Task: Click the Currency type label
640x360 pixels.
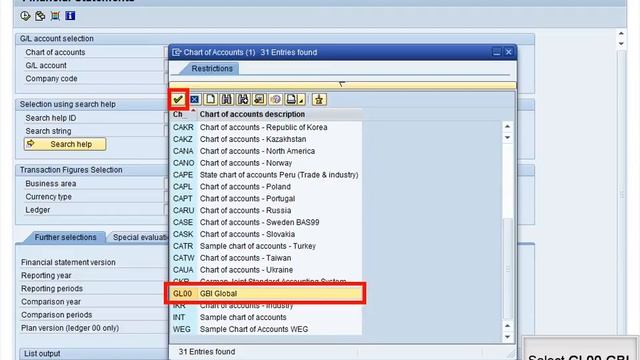Action: click(48, 196)
